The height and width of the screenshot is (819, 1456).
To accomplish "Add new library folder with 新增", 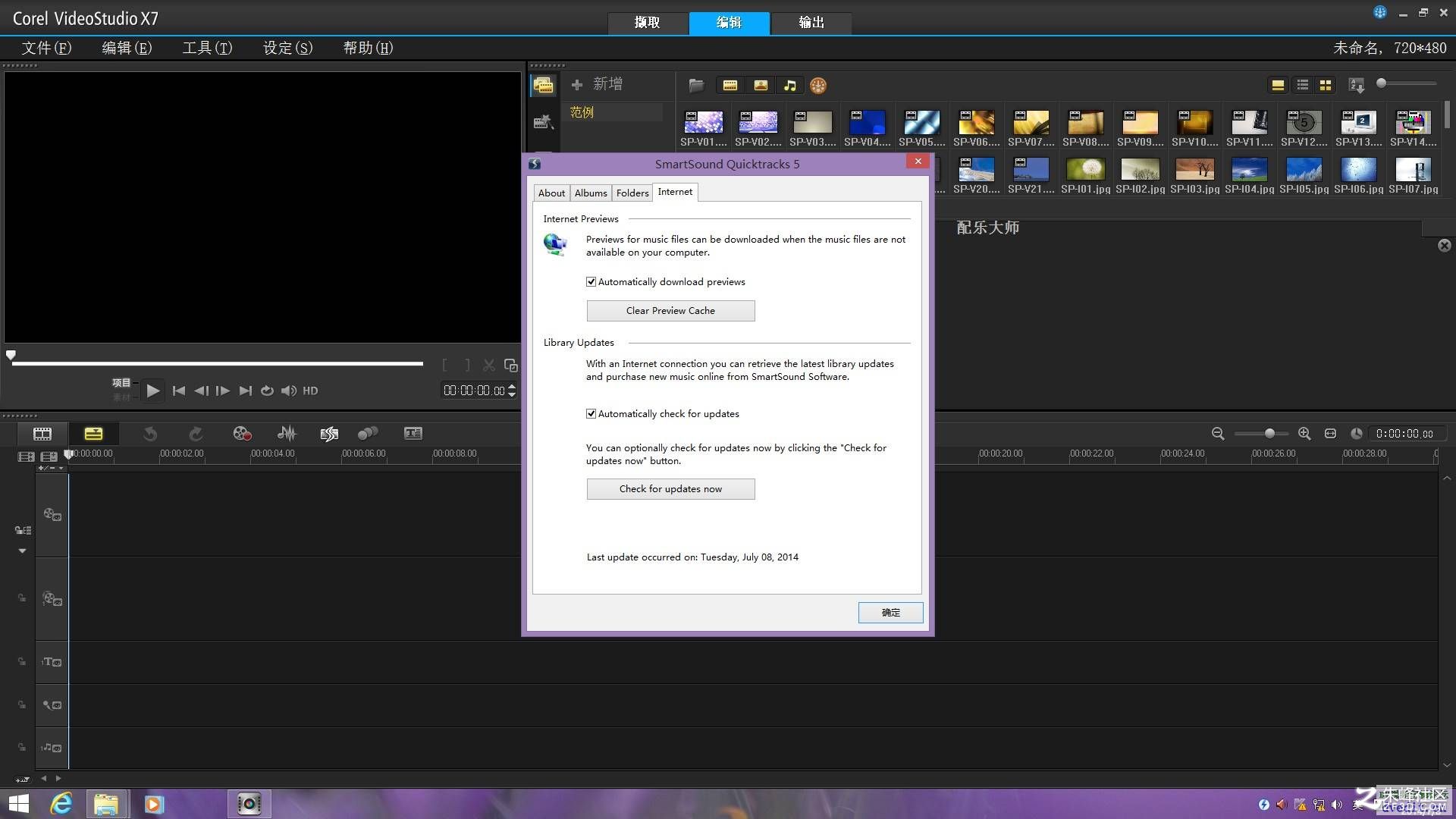I will (x=597, y=84).
